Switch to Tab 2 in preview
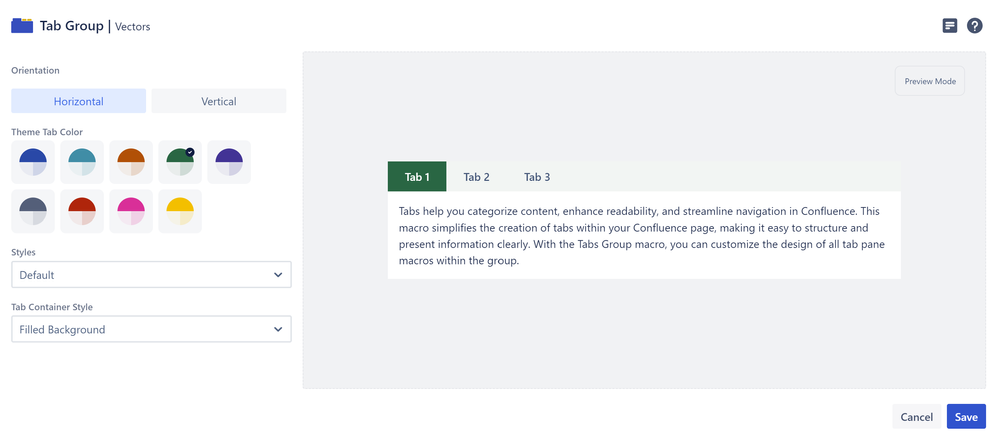Screen dimensions: 999x440 476,177
